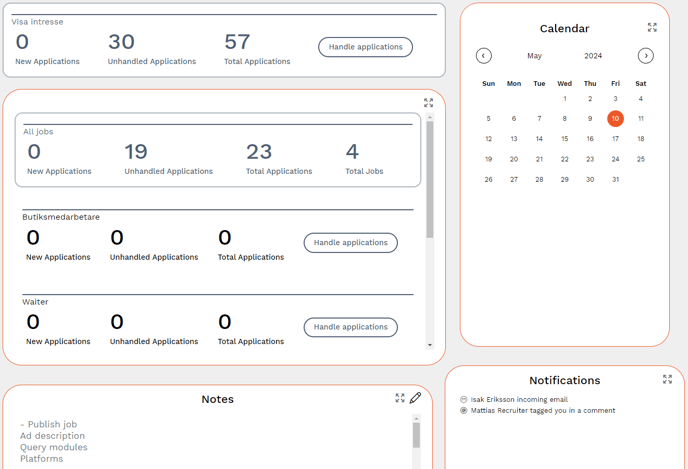Click the incoming email notification icon
688x469 pixels.
coord(464,400)
